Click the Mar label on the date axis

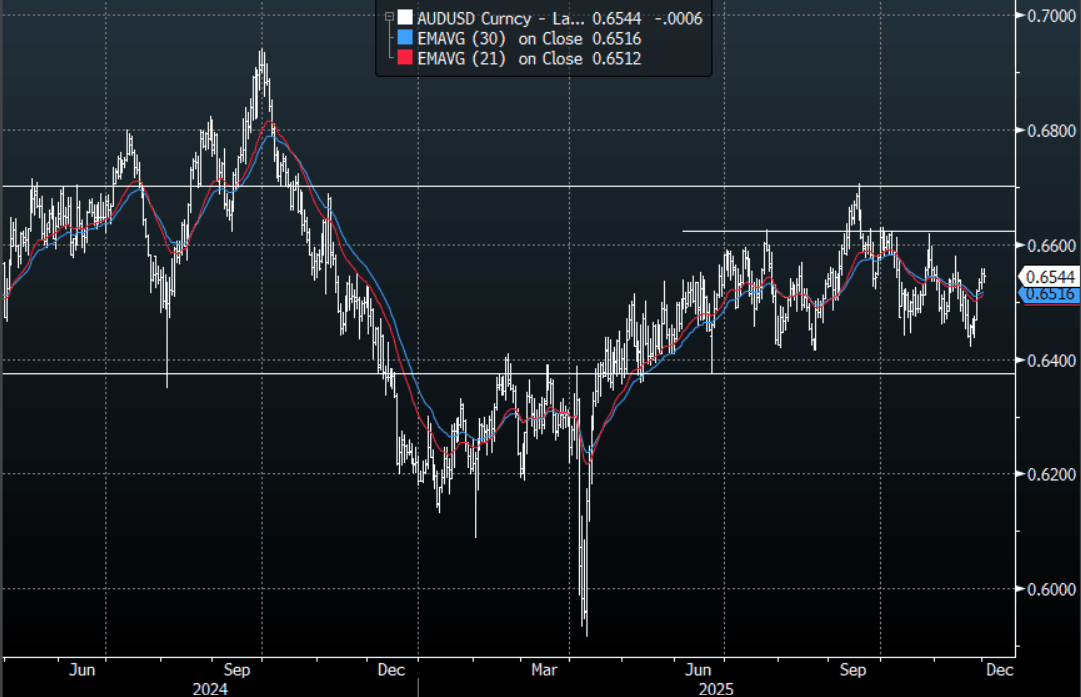(545, 669)
